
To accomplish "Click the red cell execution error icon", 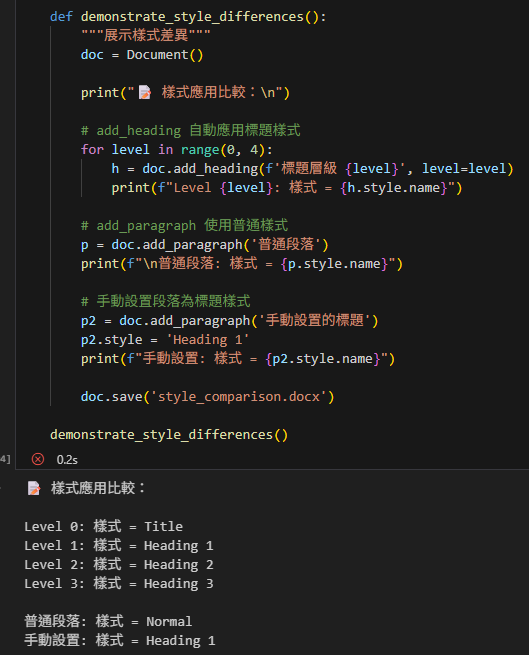I will click(38, 460).
